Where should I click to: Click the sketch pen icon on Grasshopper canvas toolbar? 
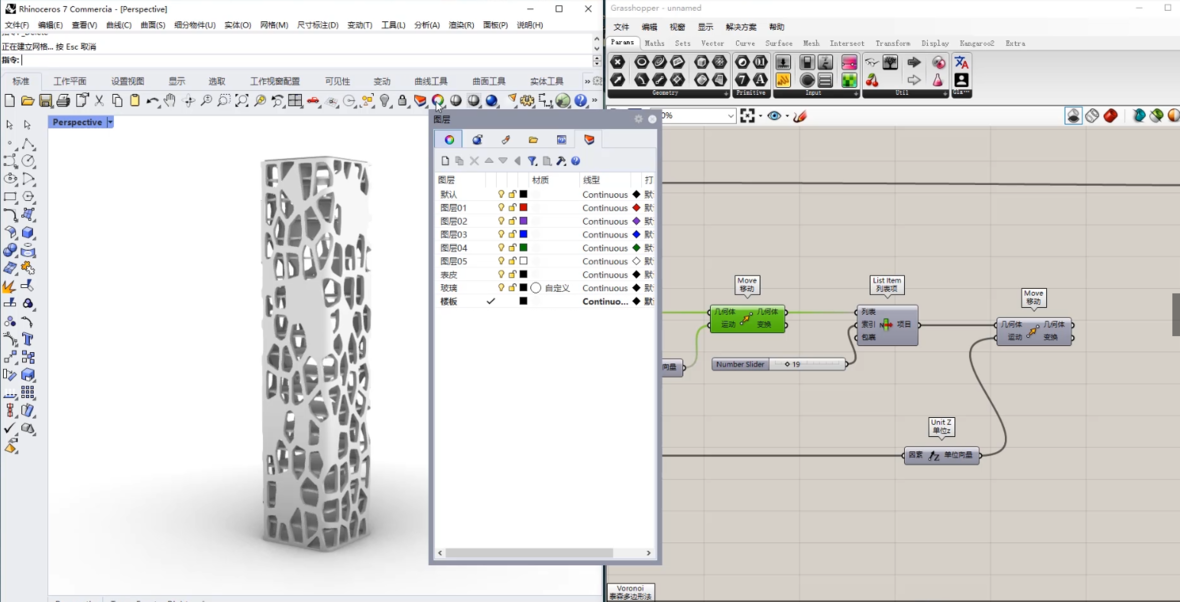pyautogui.click(x=800, y=116)
